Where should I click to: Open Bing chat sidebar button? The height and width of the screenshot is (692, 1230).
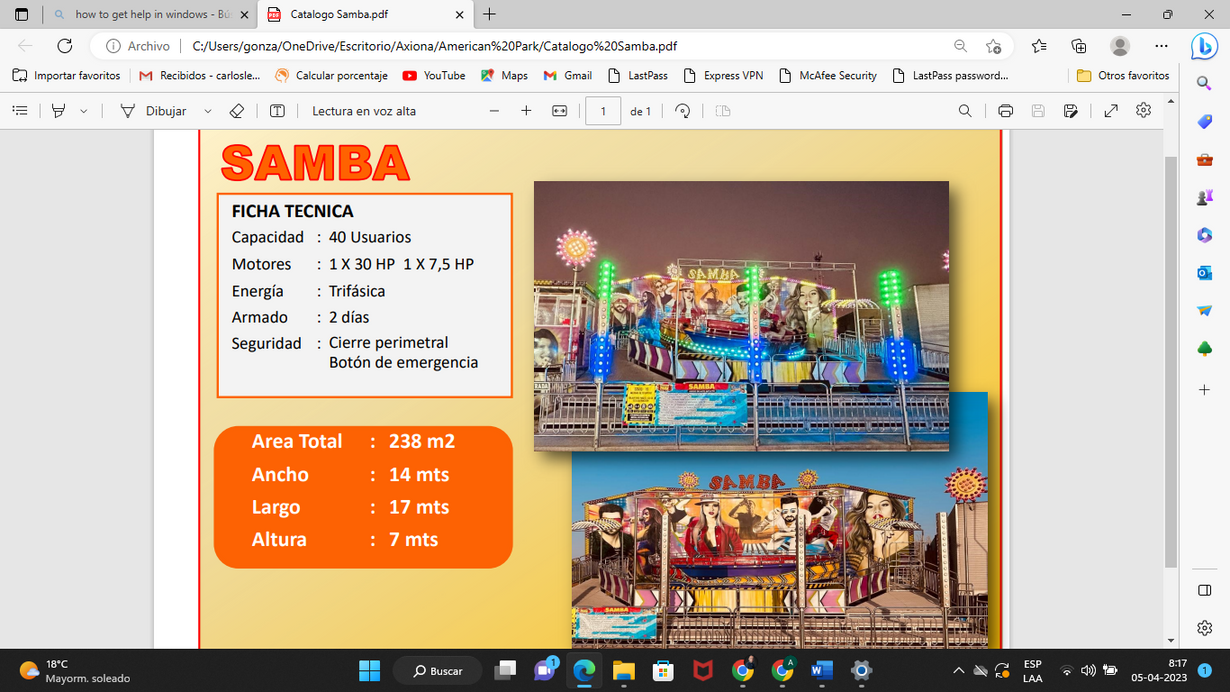(x=1204, y=46)
